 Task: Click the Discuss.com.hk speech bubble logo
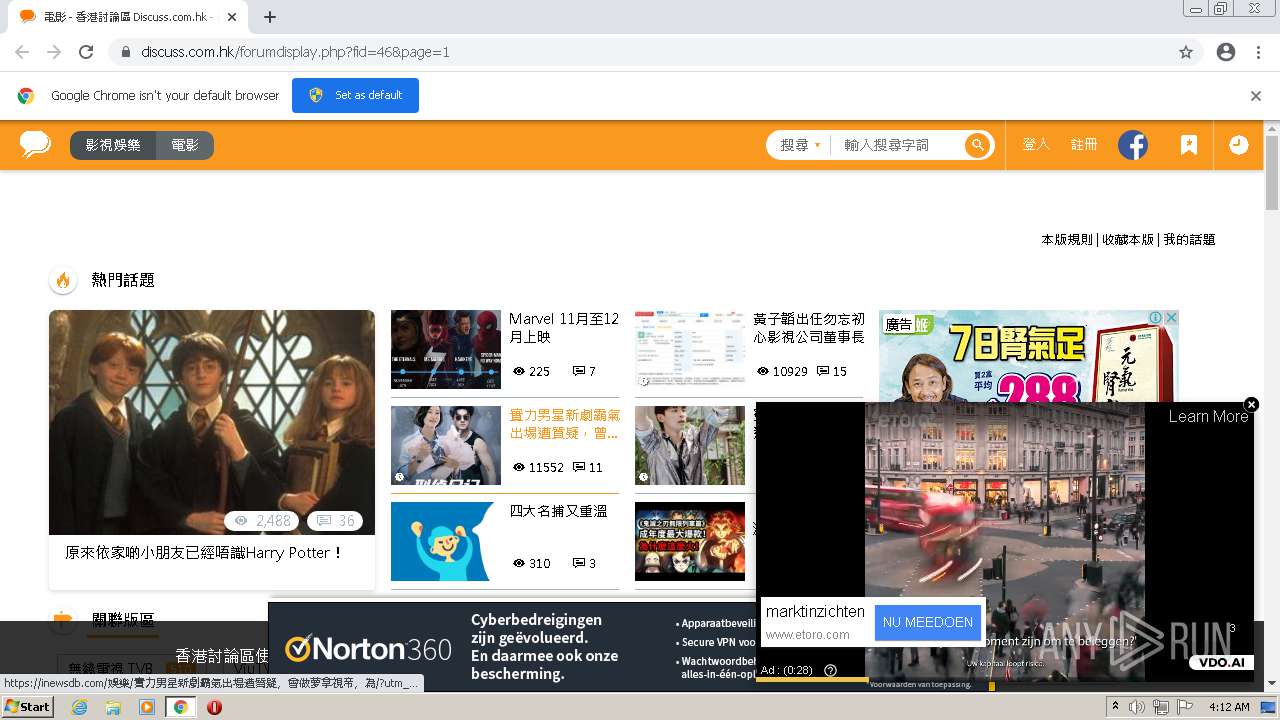click(35, 145)
